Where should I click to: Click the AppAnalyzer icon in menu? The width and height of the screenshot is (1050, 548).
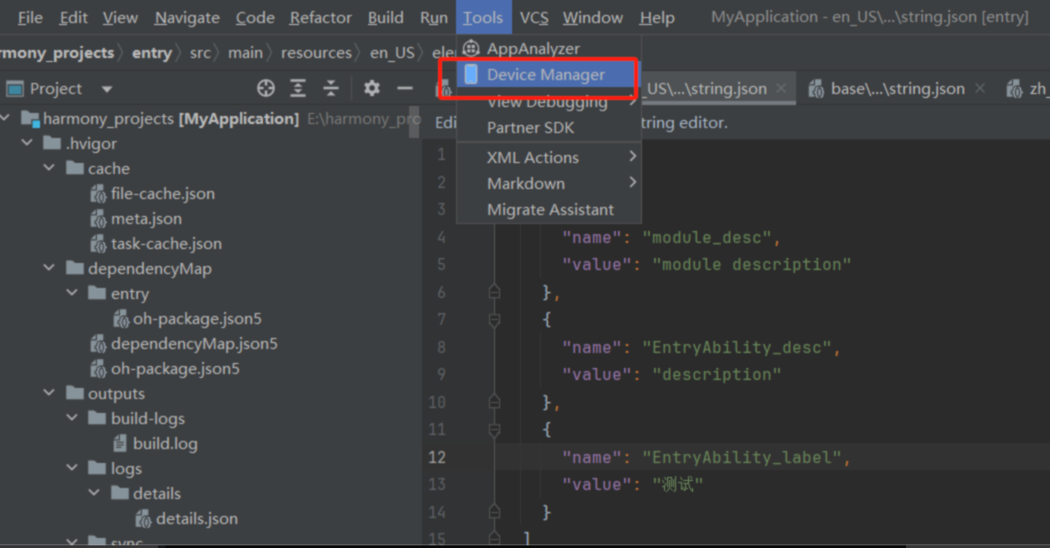[x=471, y=48]
